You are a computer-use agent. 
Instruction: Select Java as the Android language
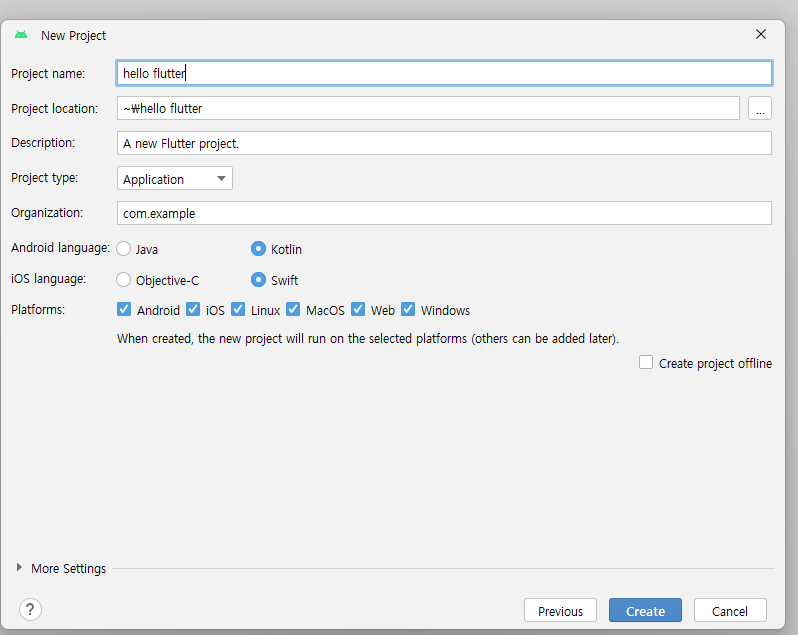coord(124,249)
